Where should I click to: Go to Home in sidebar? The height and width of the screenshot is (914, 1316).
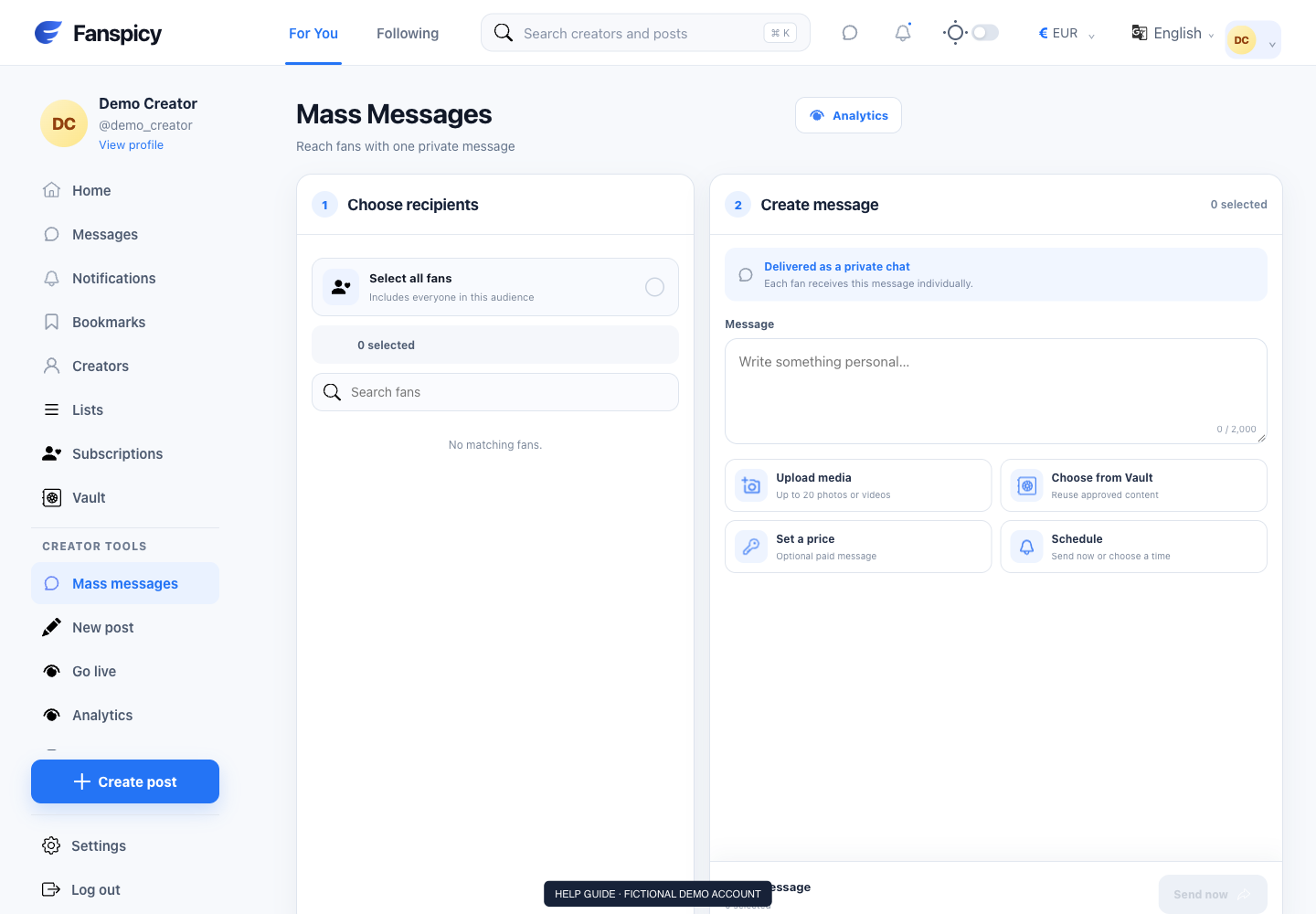[125, 190]
